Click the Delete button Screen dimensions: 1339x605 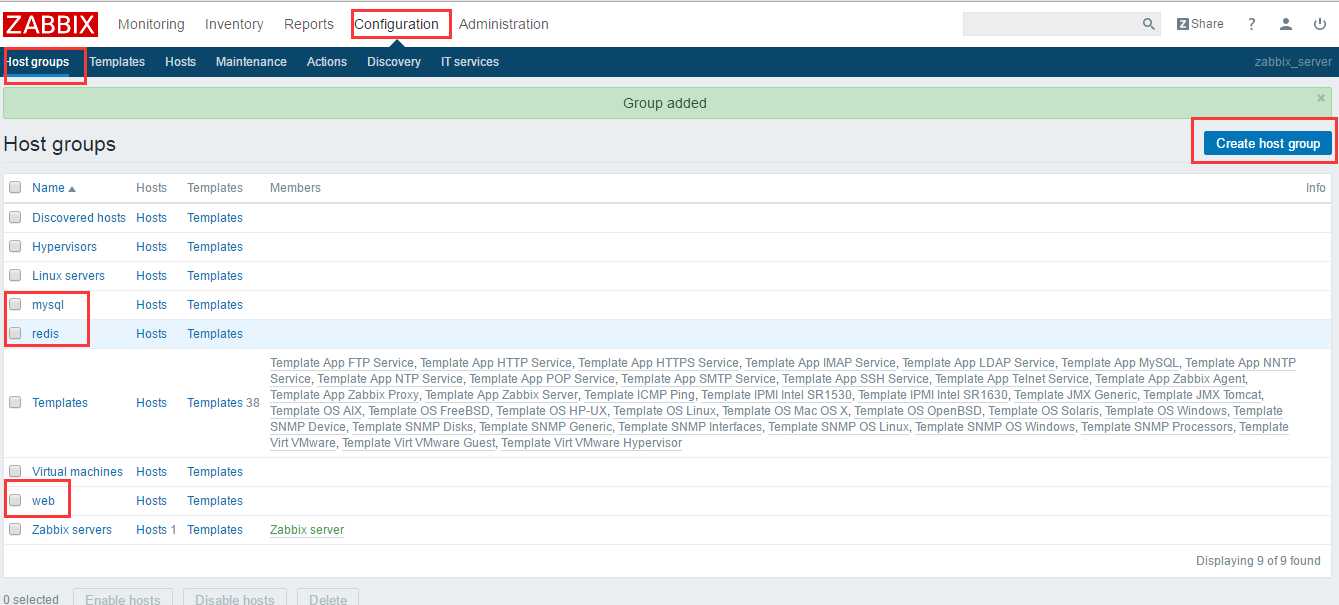click(328, 599)
